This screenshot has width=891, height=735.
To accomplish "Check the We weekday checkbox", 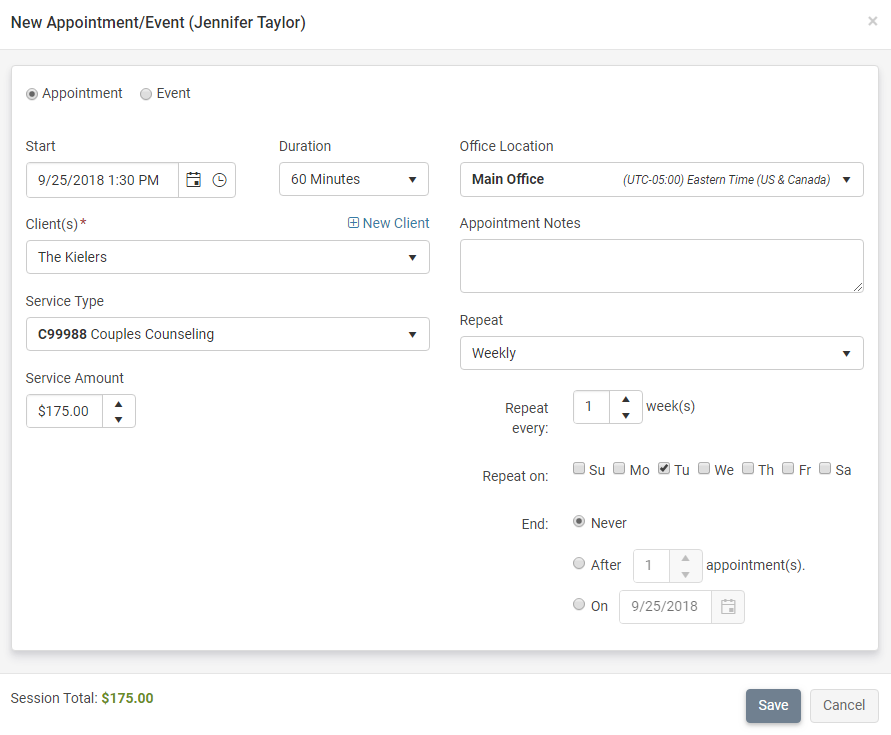I will tap(704, 468).
